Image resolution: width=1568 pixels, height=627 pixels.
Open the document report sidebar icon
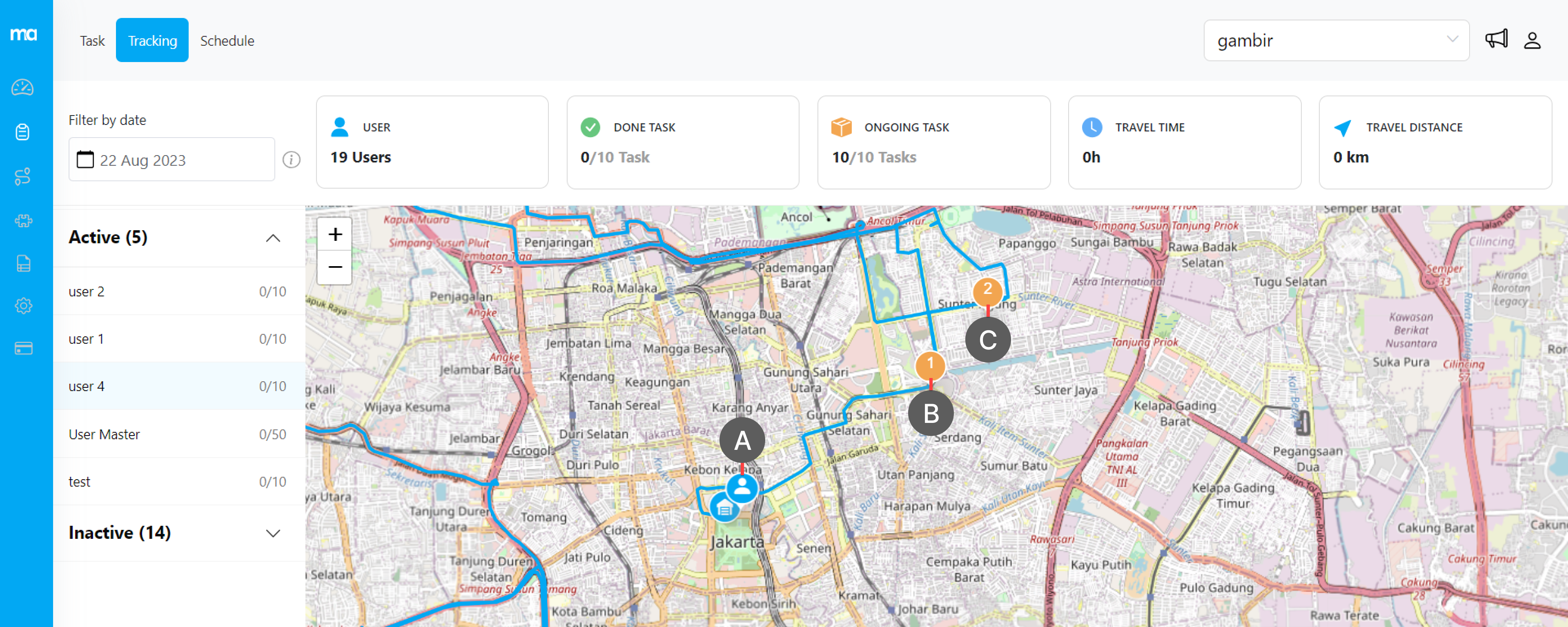[x=22, y=264]
